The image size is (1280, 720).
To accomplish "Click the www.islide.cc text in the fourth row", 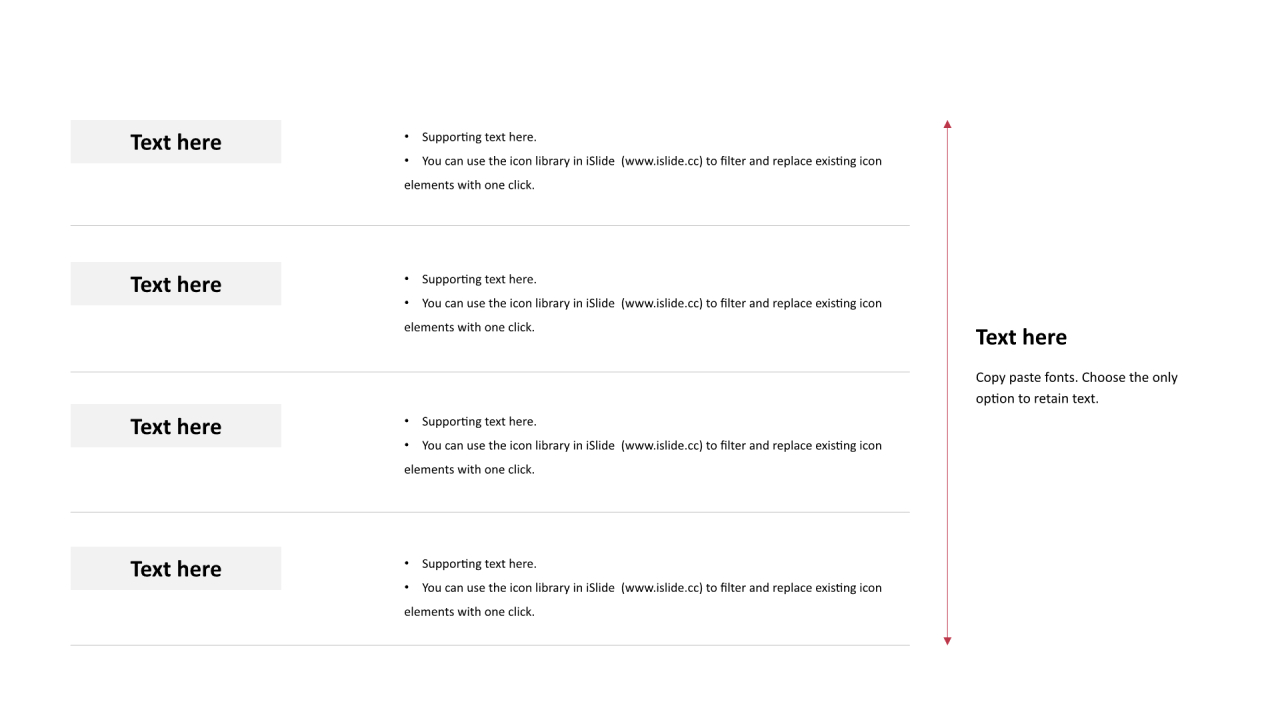I will [662, 587].
